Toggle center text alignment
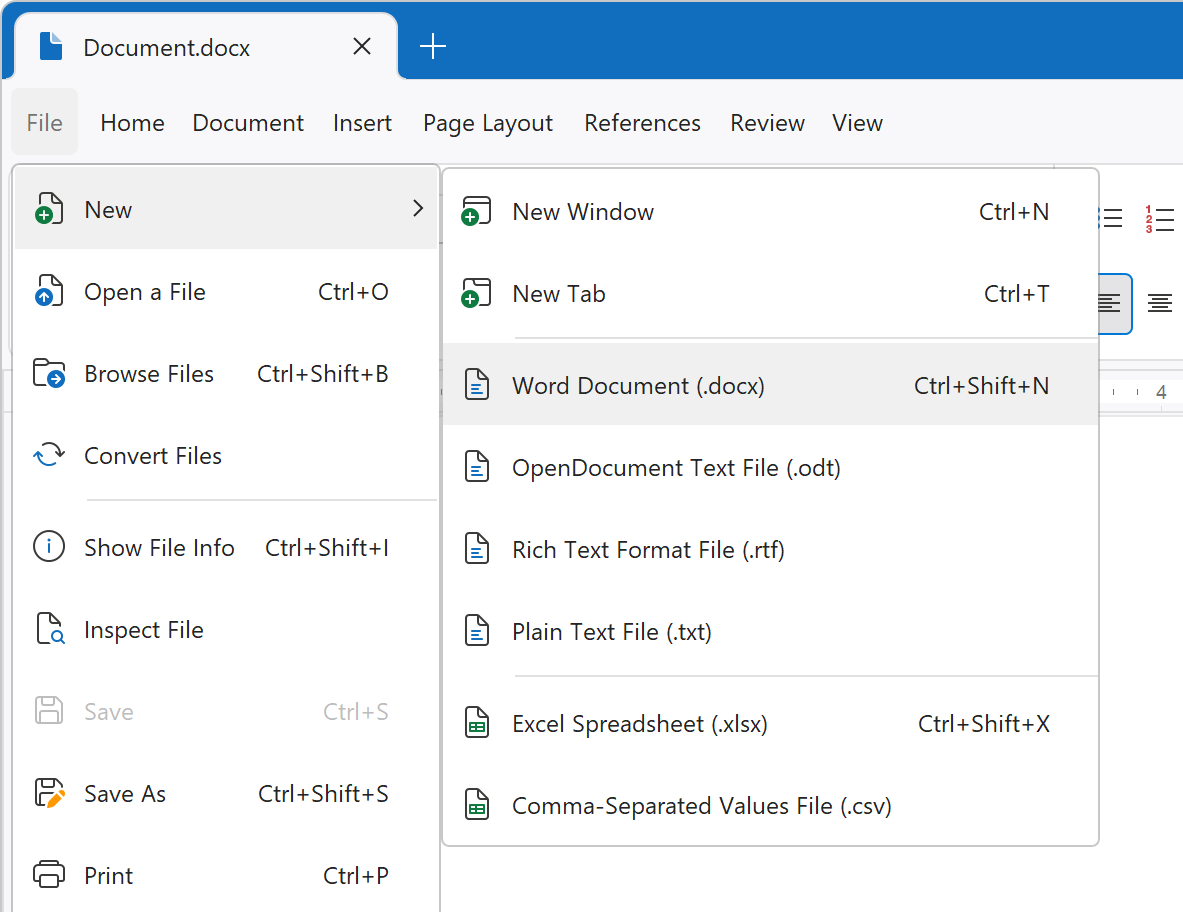 click(x=1160, y=303)
